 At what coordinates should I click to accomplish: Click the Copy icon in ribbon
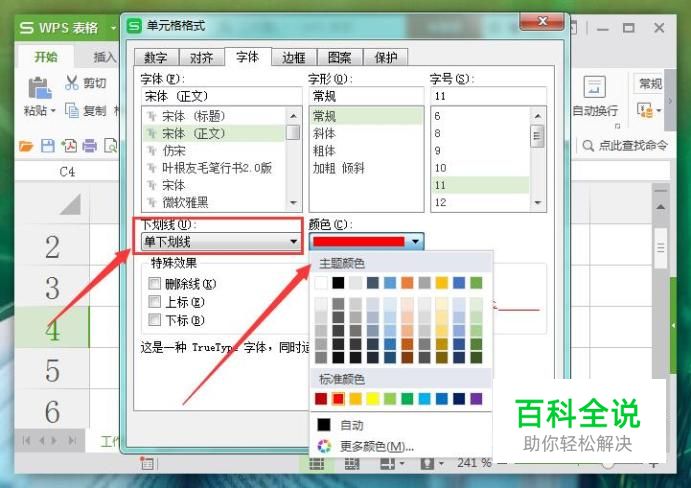point(71,110)
